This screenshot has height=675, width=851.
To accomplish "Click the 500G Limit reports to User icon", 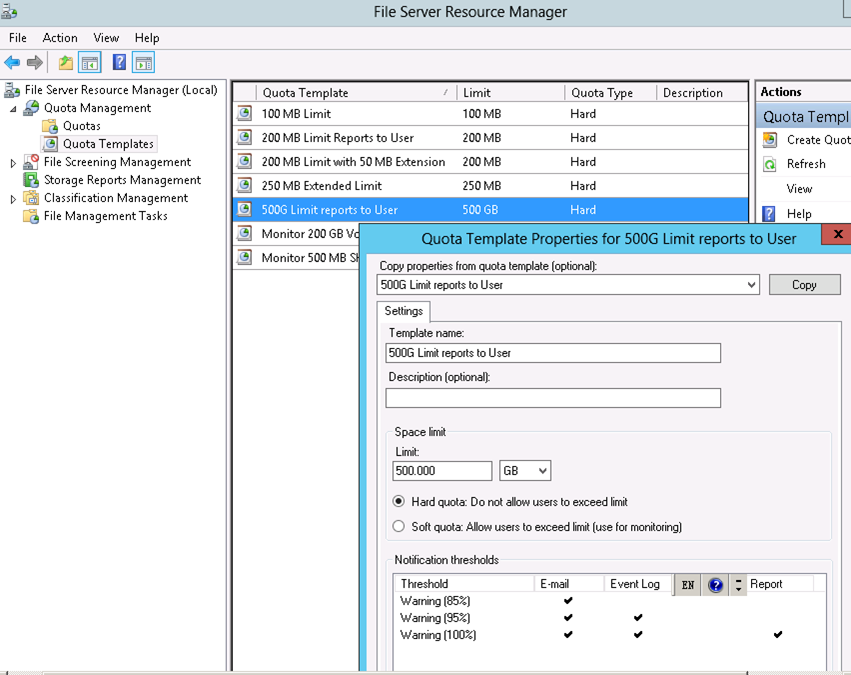I will pos(245,209).
